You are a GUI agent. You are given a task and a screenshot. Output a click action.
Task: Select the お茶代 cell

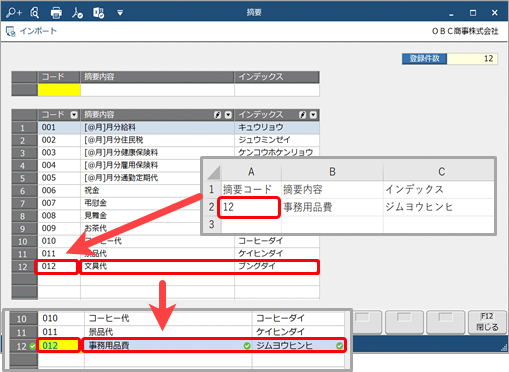141,229
